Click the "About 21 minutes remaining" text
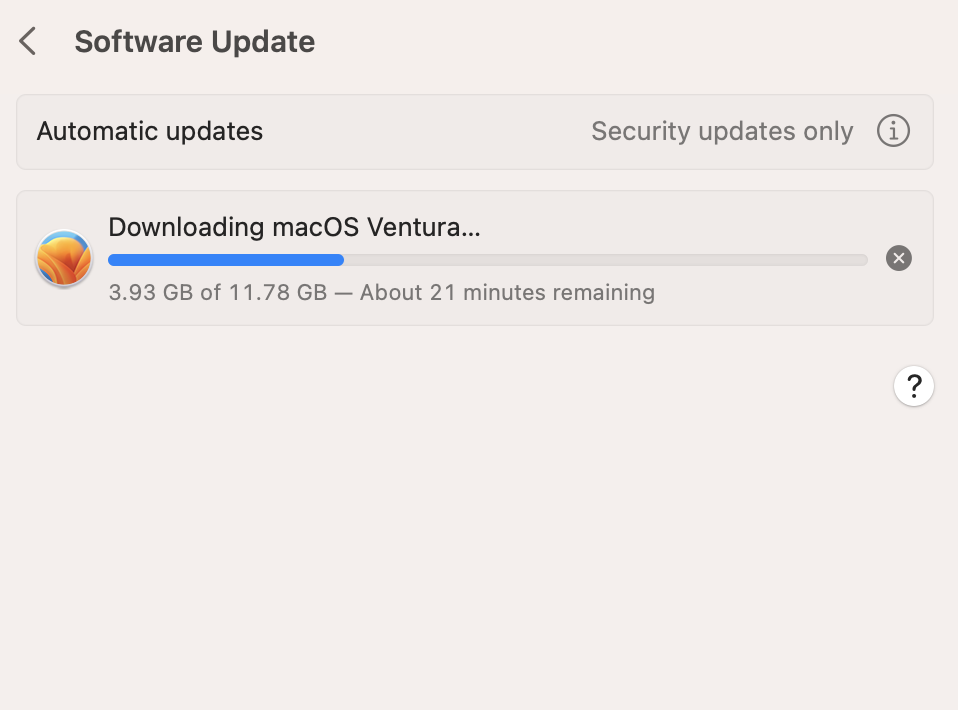This screenshot has width=958, height=710. pos(507,293)
